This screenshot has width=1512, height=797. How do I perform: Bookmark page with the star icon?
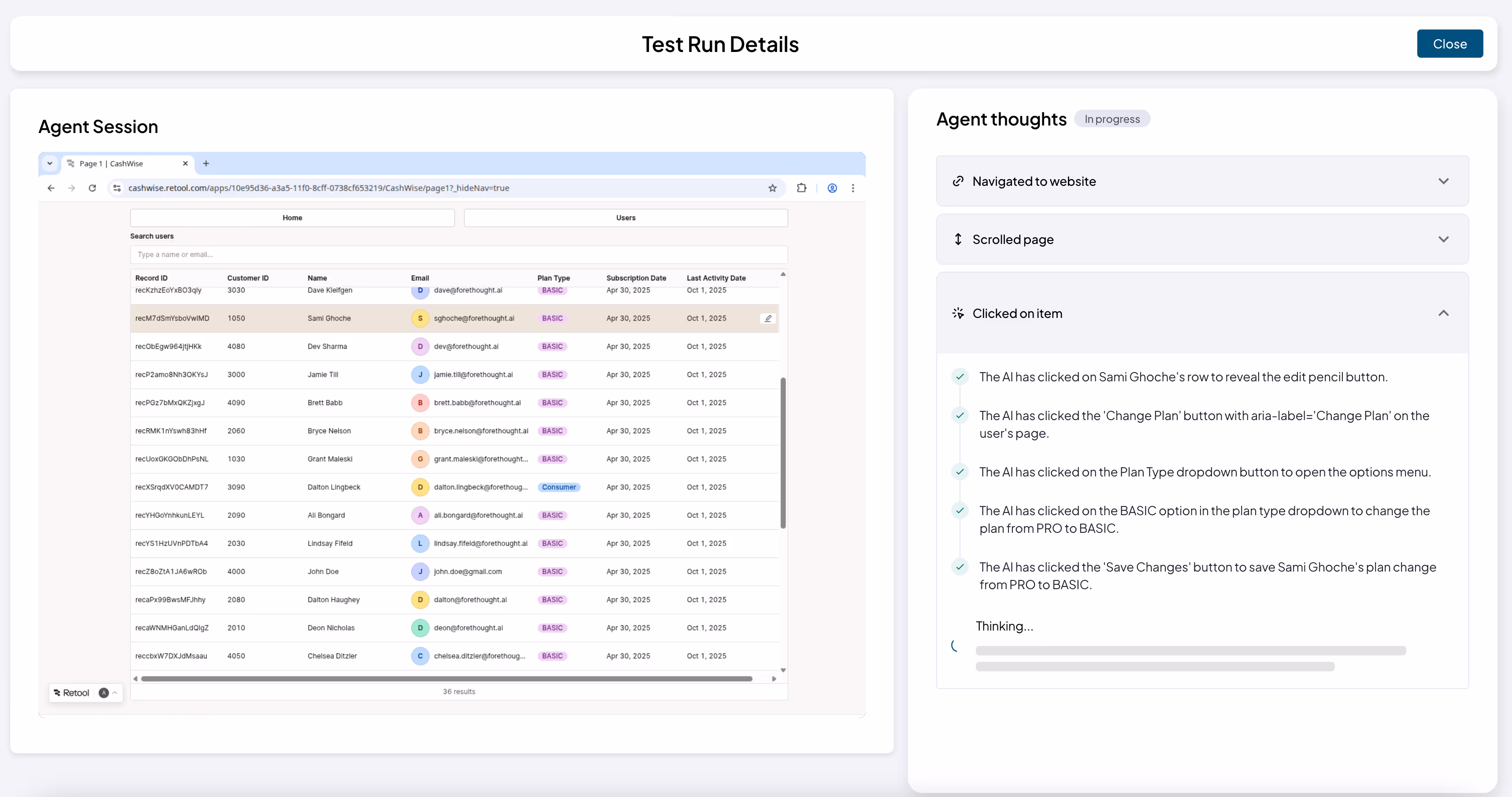tap(772, 188)
